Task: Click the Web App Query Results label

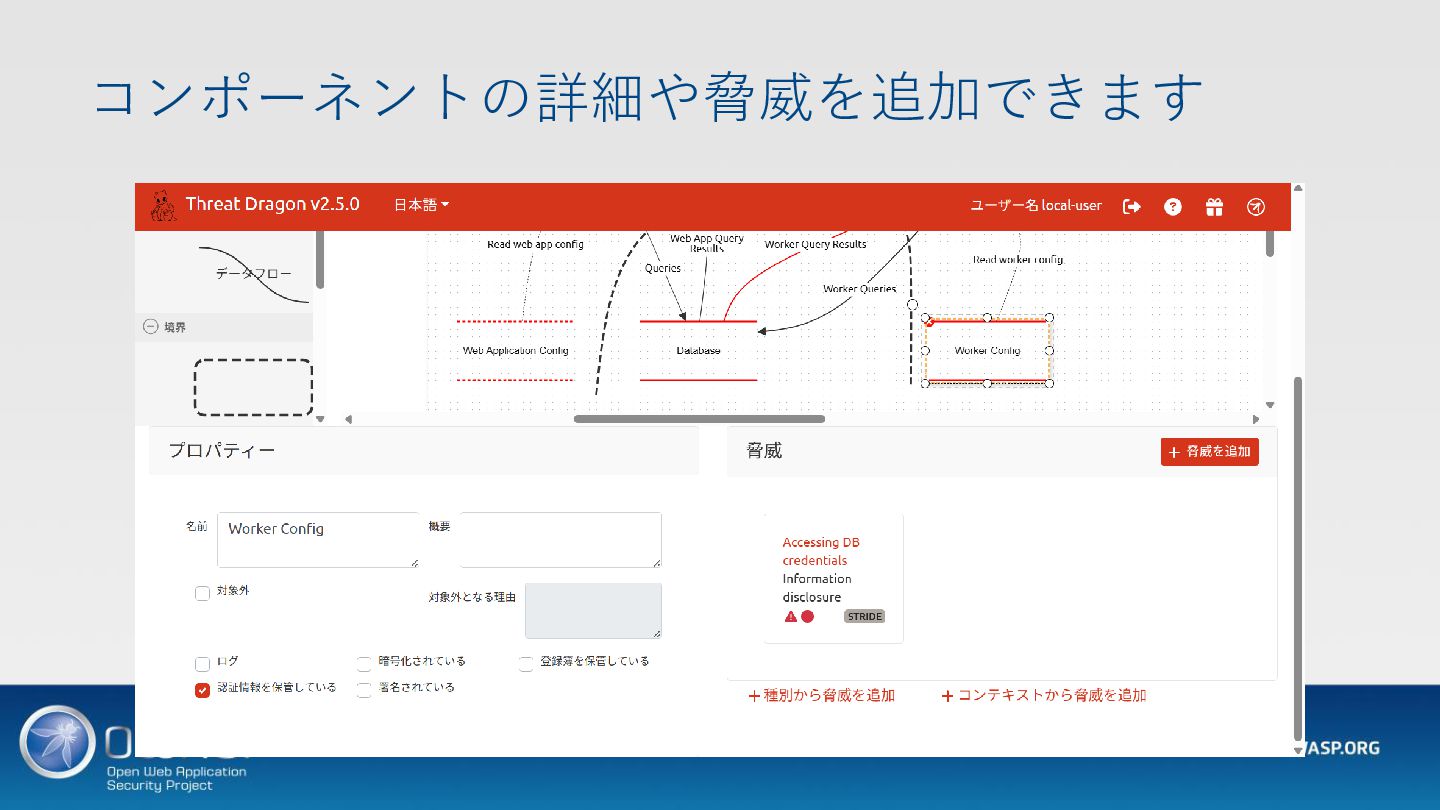Action: pyautogui.click(x=707, y=243)
